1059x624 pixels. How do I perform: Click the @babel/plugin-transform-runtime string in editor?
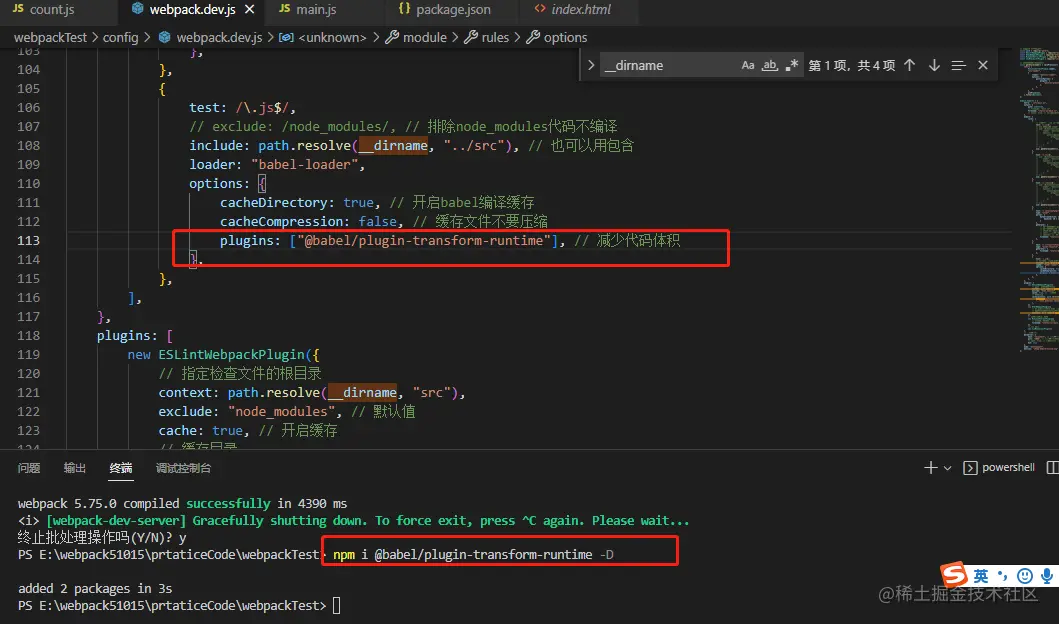[x=423, y=240]
